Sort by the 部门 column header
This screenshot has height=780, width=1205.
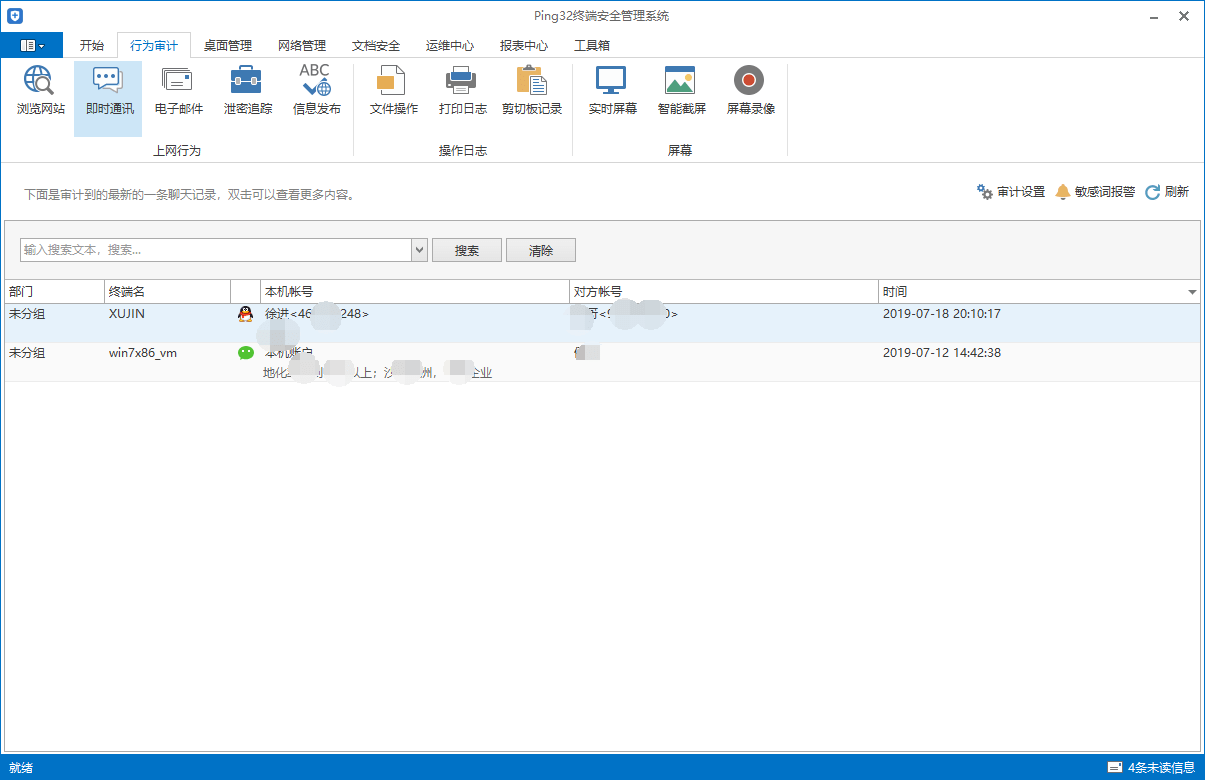pyautogui.click(x=54, y=292)
